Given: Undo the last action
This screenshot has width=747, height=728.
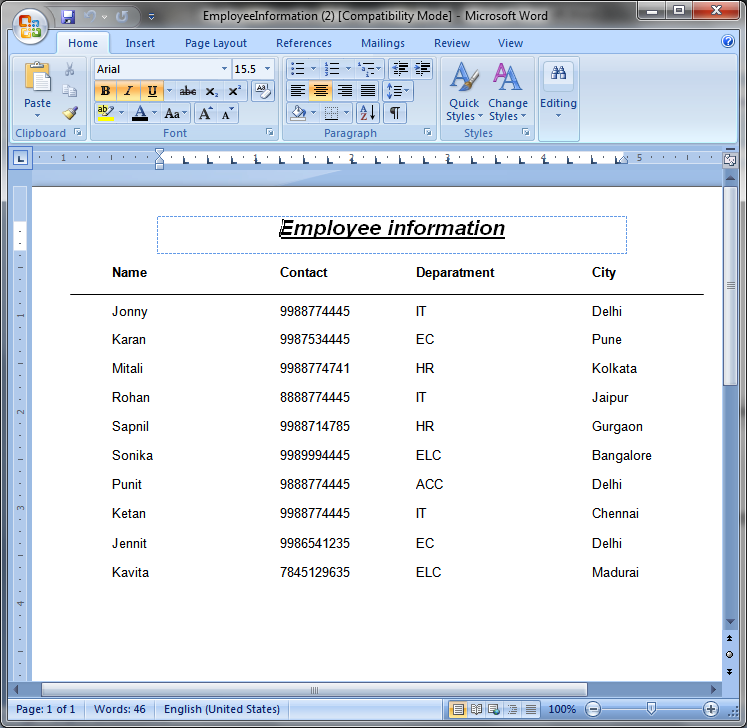Looking at the screenshot, I should [90, 17].
